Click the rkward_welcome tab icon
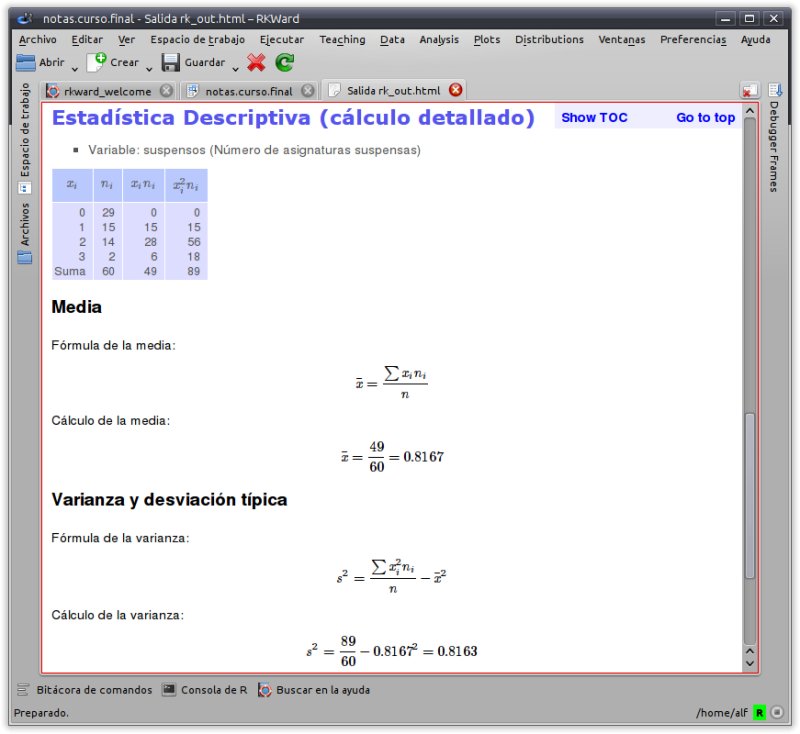This screenshot has height=734, width=800. coord(53,91)
